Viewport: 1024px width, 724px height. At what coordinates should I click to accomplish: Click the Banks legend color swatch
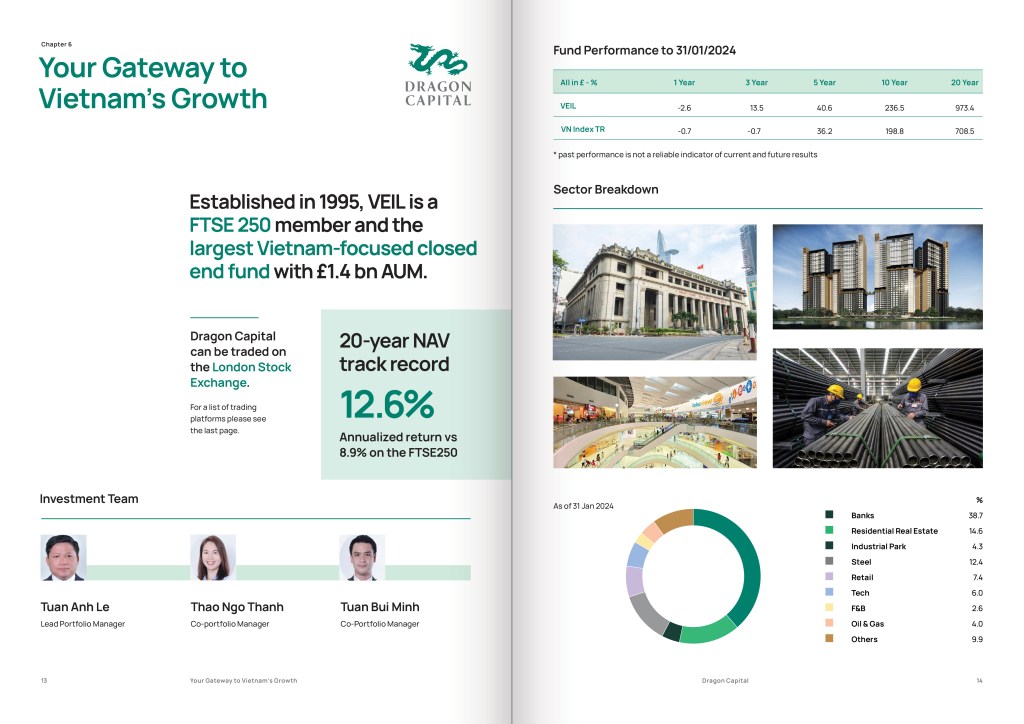pyautogui.click(x=829, y=515)
